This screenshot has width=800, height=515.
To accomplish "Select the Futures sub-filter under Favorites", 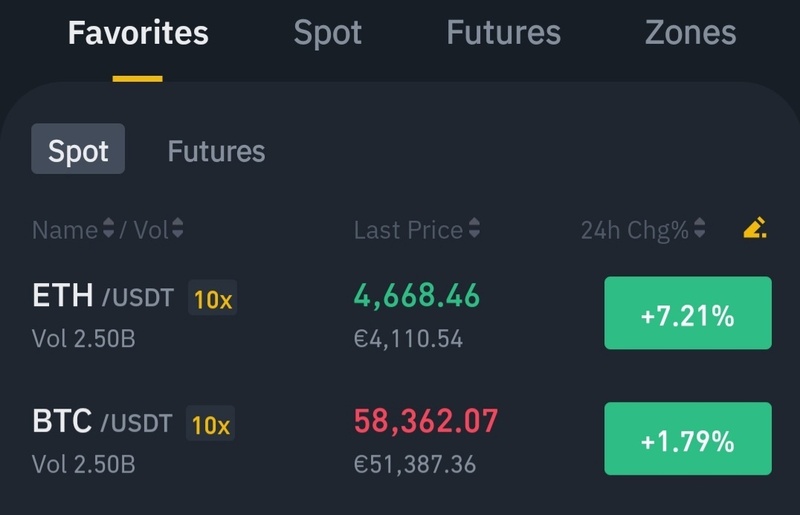I will 216,151.
